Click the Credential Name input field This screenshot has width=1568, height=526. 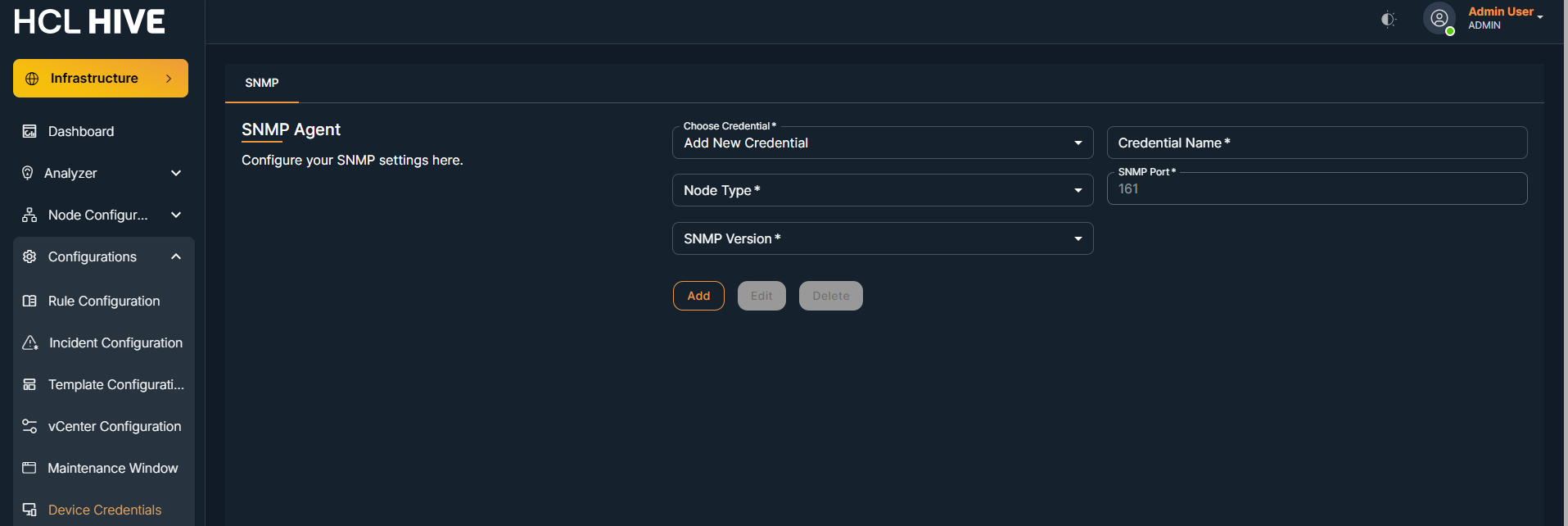click(1316, 143)
